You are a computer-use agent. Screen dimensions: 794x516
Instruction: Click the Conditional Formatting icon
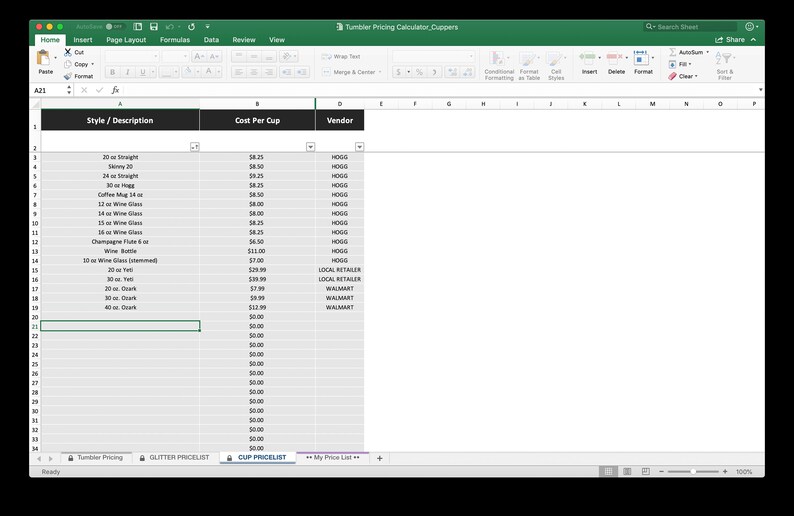[497, 59]
